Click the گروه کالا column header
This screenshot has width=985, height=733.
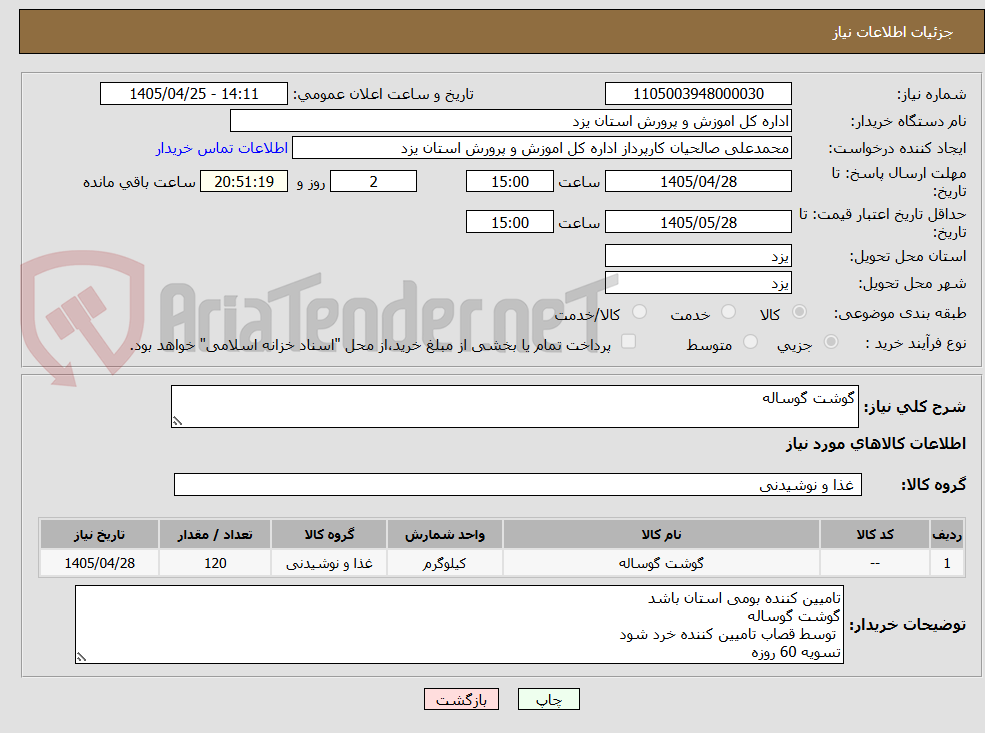click(329, 535)
